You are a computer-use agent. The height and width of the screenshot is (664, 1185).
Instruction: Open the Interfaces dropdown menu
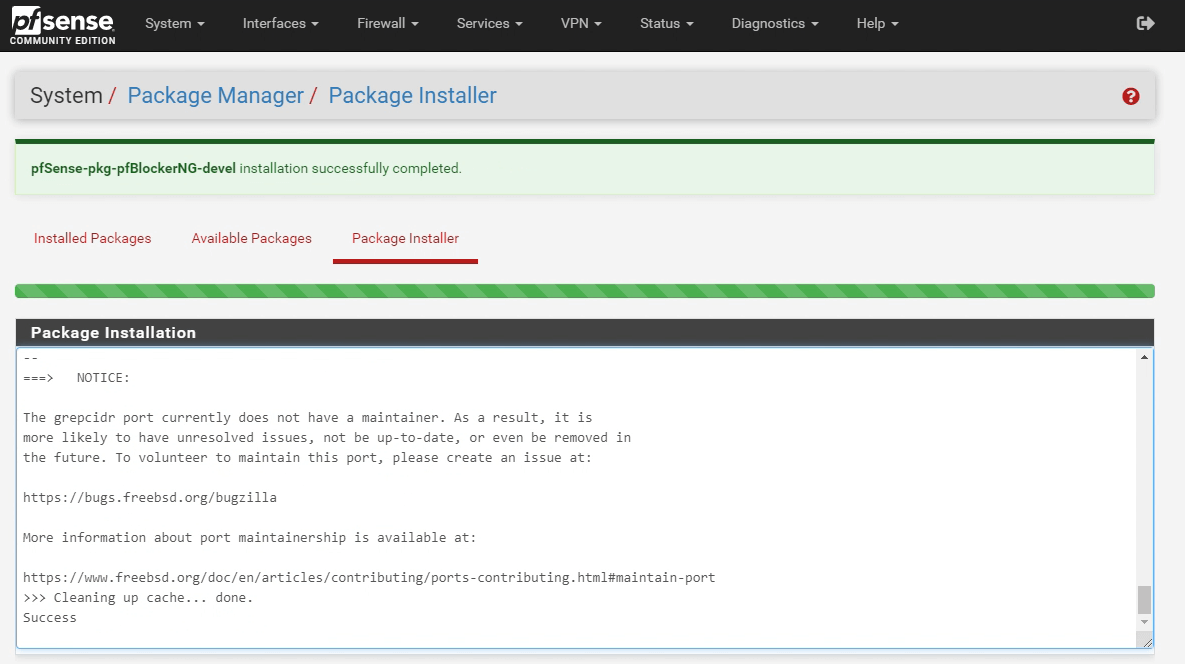click(280, 23)
